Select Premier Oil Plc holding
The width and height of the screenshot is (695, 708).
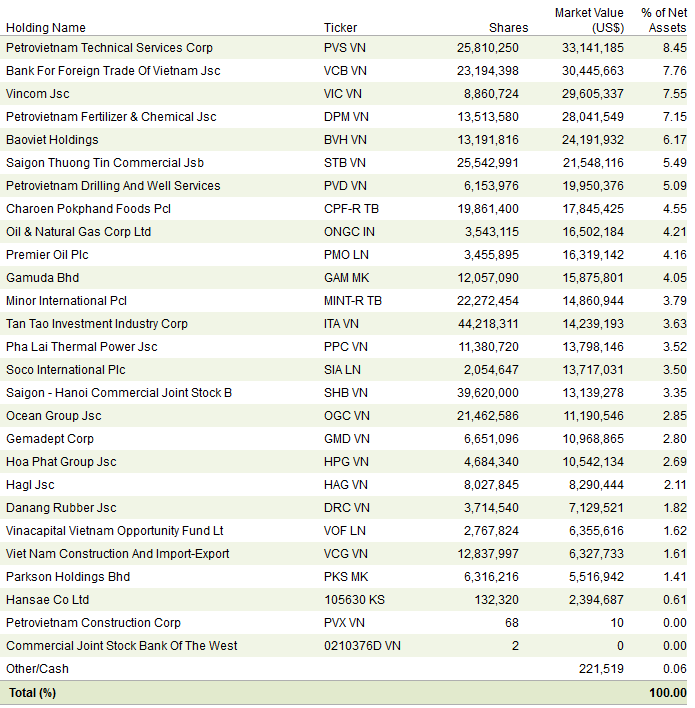[x=47, y=255]
